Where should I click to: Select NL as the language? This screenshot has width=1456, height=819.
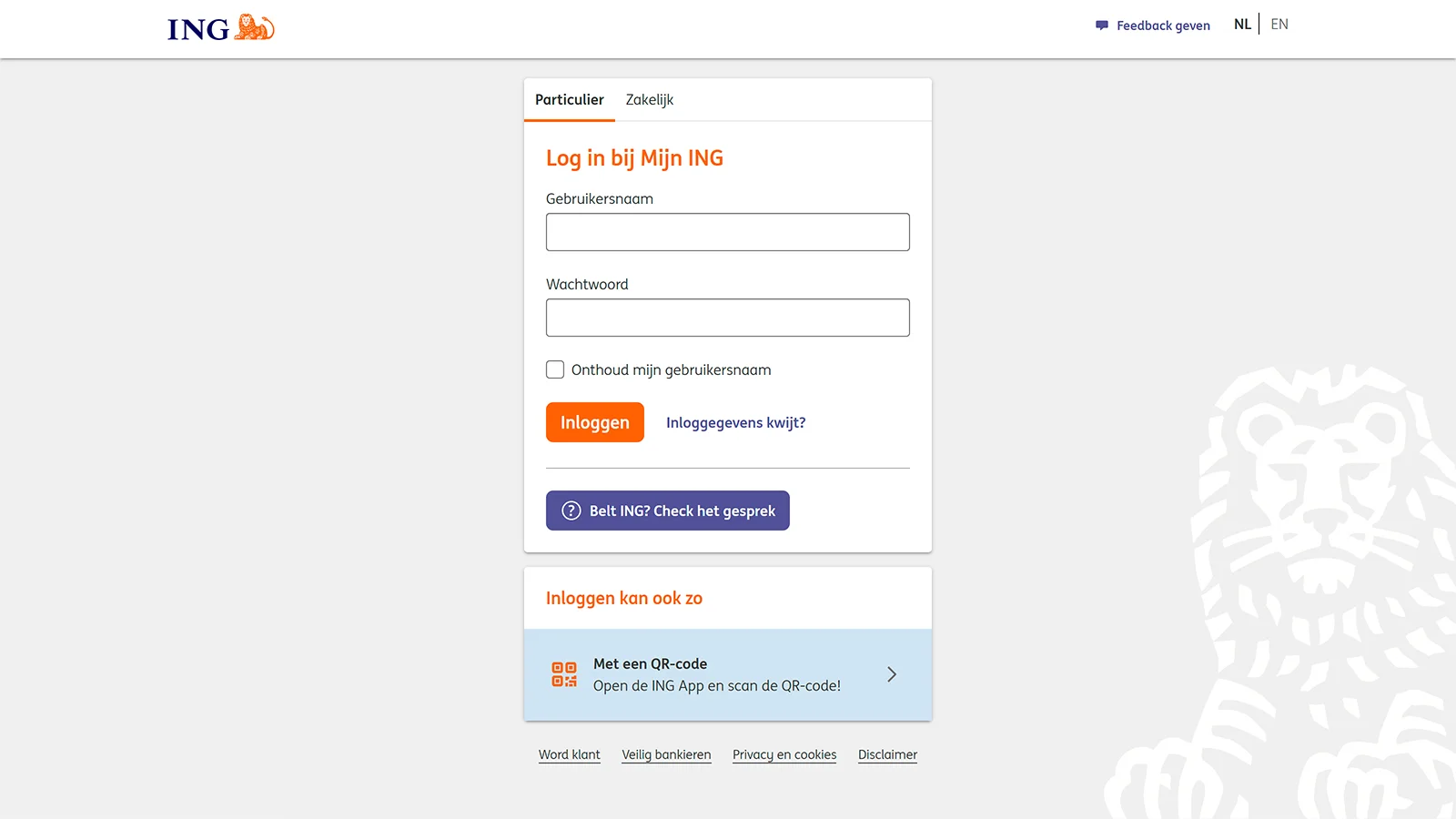click(x=1241, y=24)
